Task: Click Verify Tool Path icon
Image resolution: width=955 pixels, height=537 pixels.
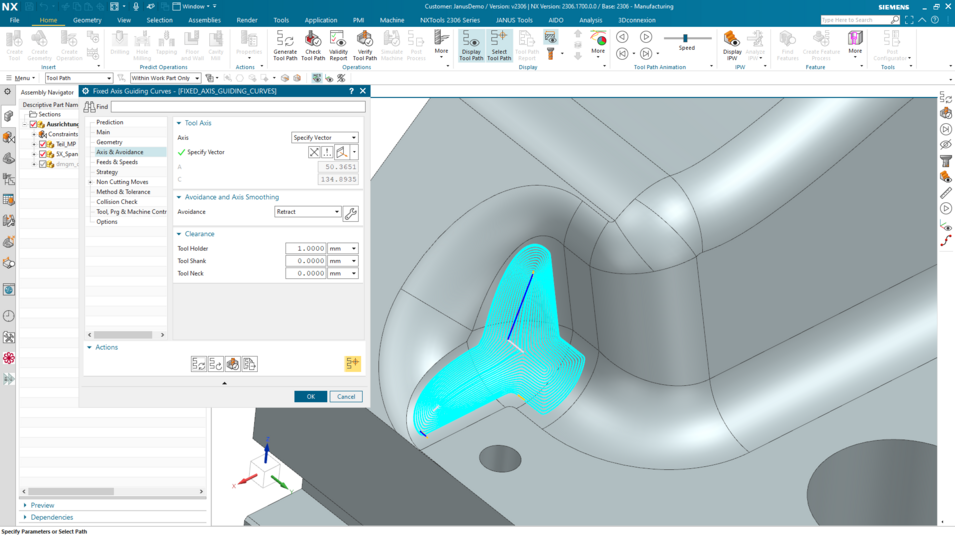Action: tap(364, 39)
